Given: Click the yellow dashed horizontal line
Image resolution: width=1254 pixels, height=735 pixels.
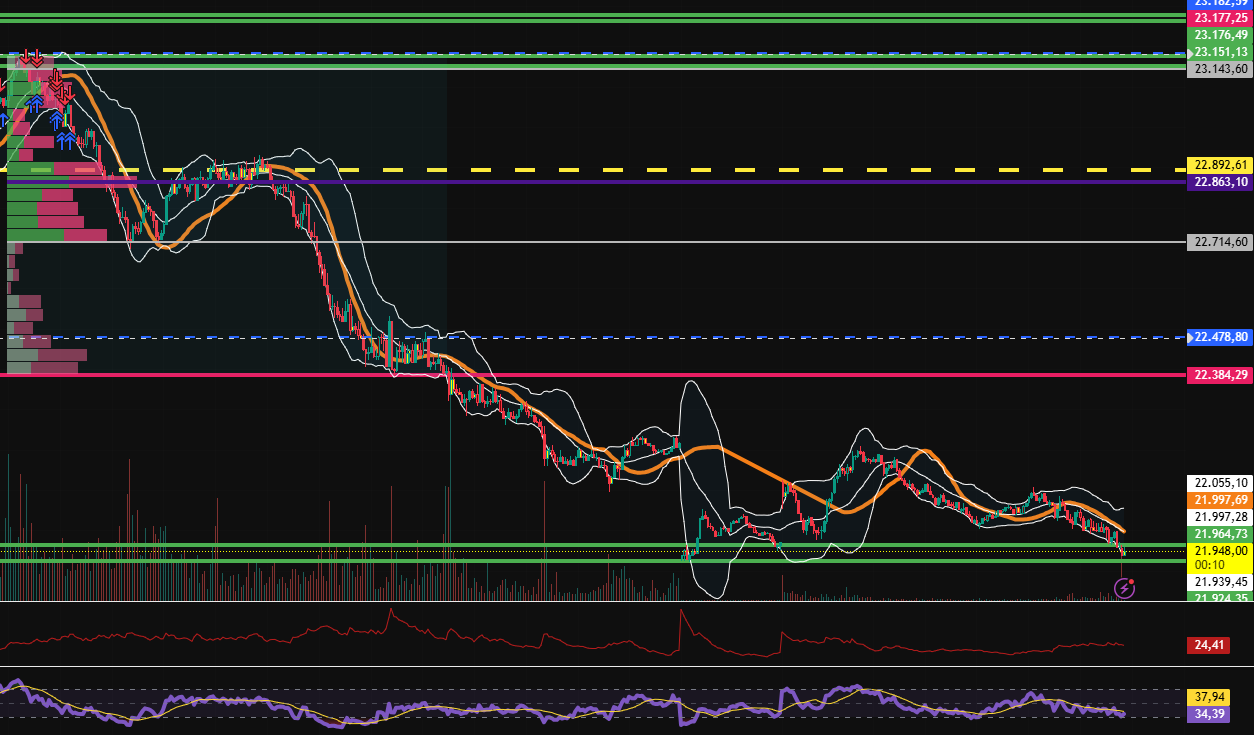Looking at the screenshot, I should click(x=700, y=170).
